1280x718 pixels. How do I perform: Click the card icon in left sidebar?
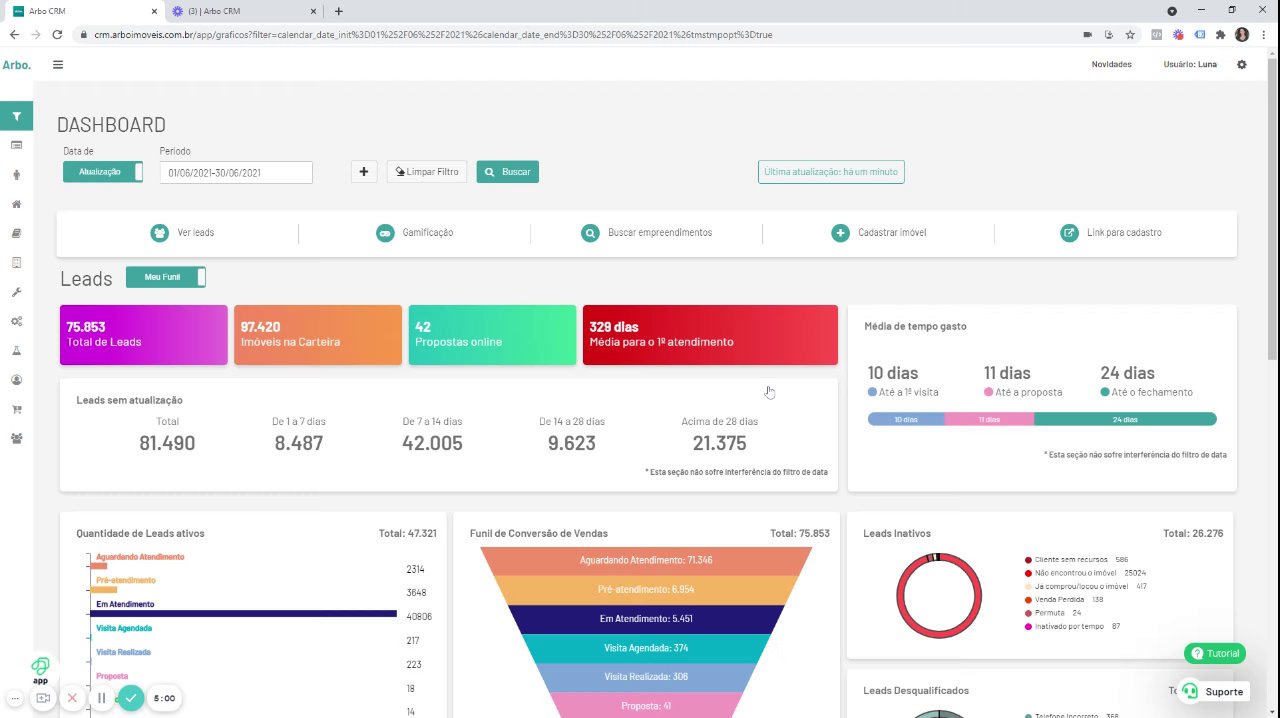[x=16, y=145]
